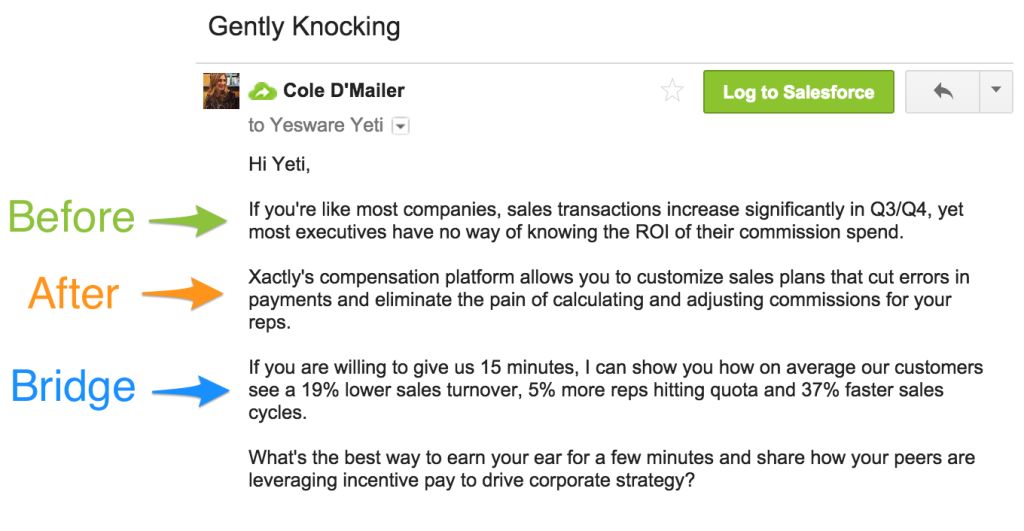Click the green Before label
This screenshot has height=531, width=1024.
tap(71, 217)
